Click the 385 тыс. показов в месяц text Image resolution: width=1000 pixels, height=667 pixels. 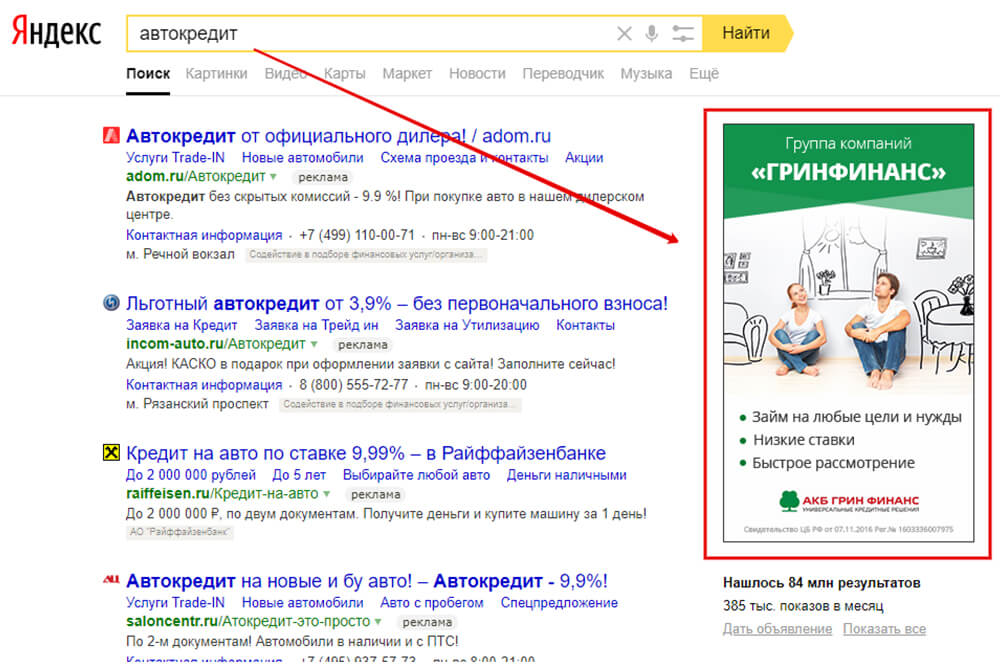pyautogui.click(x=803, y=606)
